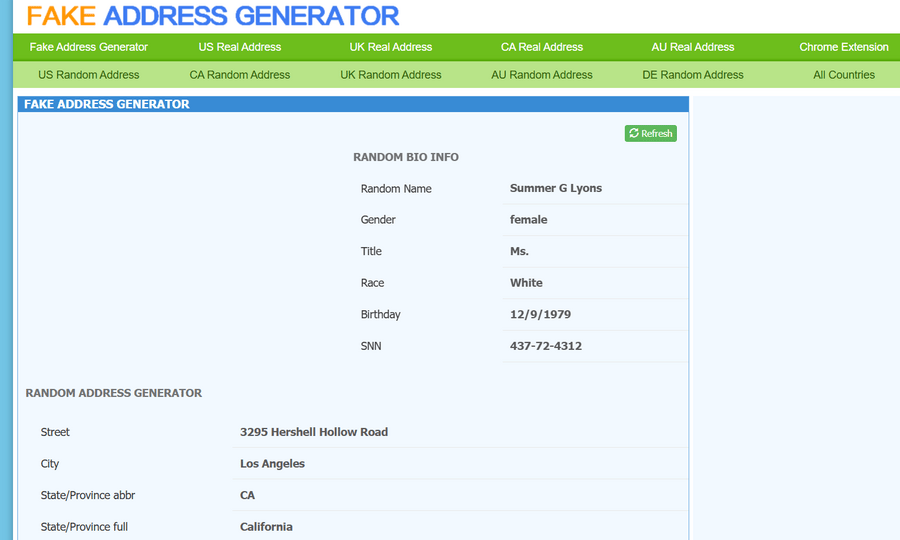Click the SNN value 437-72-4312
This screenshot has height=540, width=900.
546,346
